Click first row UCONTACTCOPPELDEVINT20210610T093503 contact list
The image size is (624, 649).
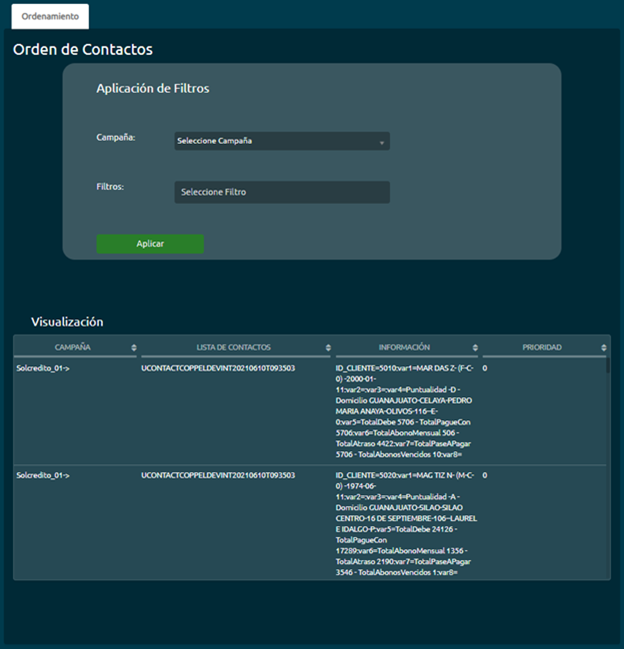click(x=218, y=368)
